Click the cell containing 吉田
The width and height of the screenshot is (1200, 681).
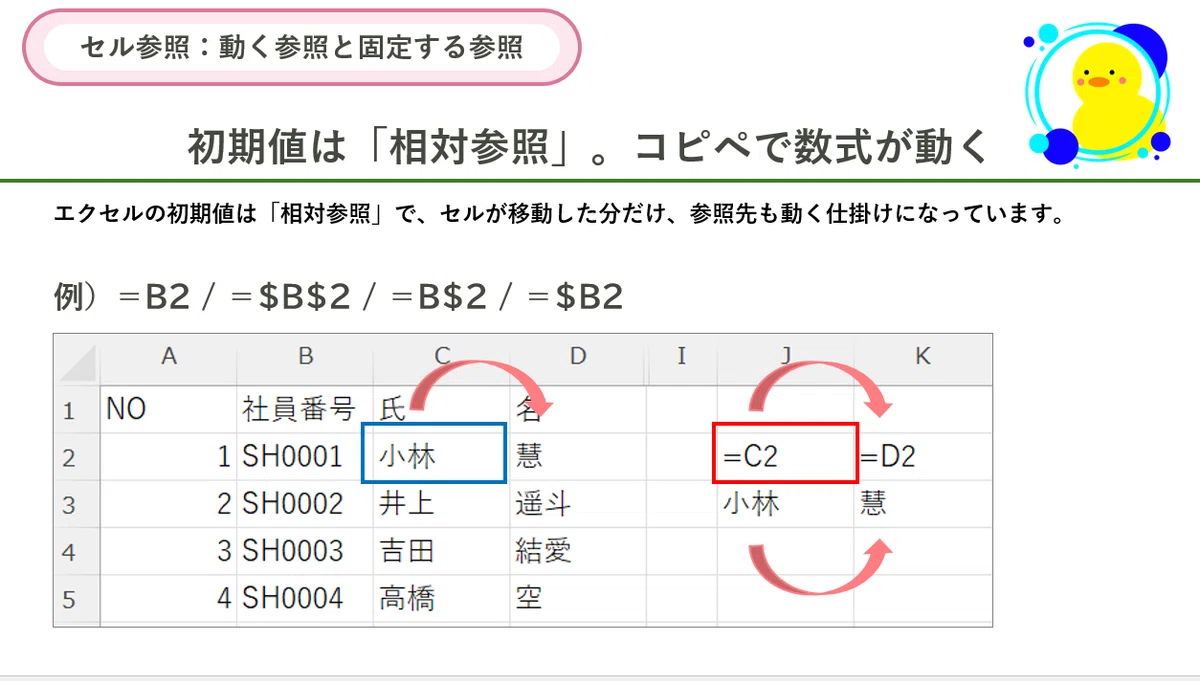441,551
